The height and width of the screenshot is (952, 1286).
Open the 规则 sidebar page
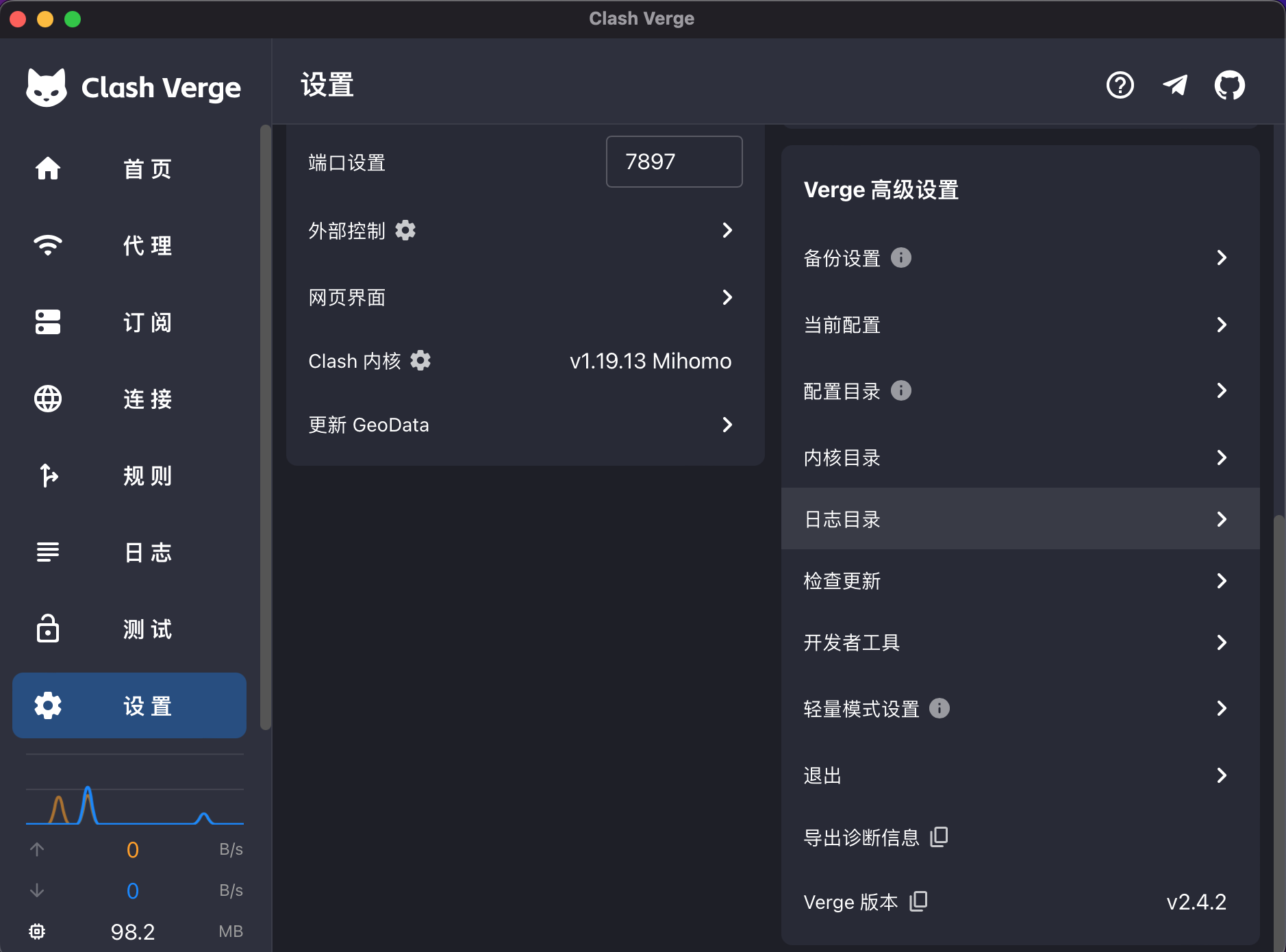click(x=129, y=475)
